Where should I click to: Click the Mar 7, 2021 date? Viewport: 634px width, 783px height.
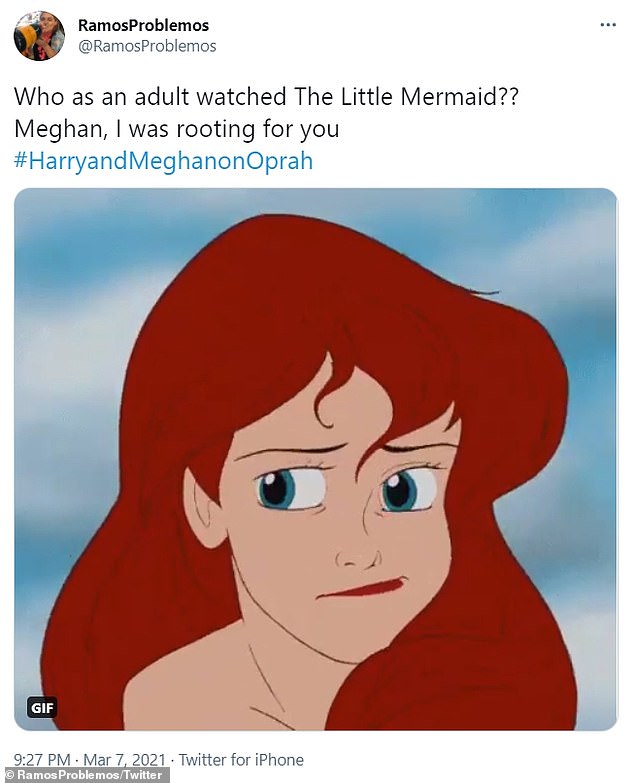(124, 760)
